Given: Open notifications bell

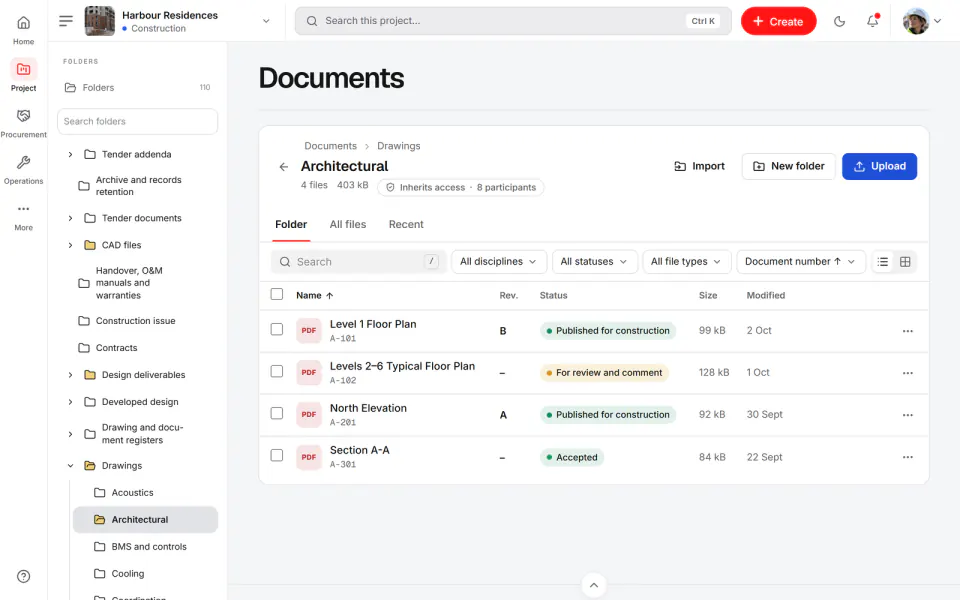Looking at the screenshot, I should pos(872,21).
